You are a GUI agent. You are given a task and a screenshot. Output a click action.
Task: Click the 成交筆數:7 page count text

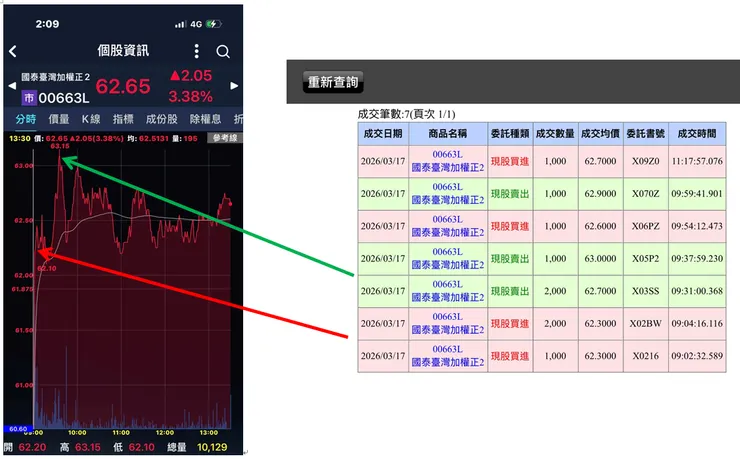click(406, 114)
